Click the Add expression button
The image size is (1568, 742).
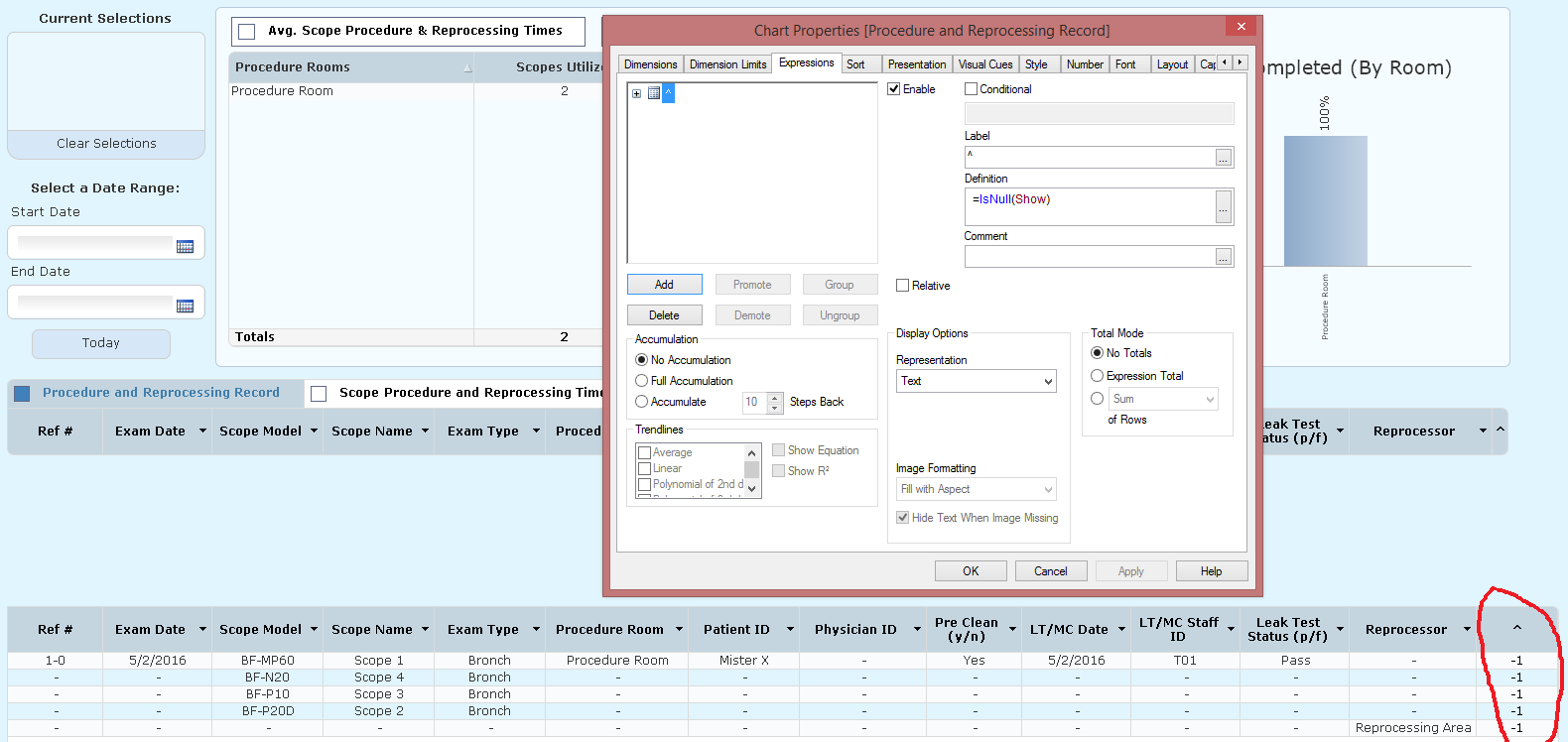pos(665,285)
